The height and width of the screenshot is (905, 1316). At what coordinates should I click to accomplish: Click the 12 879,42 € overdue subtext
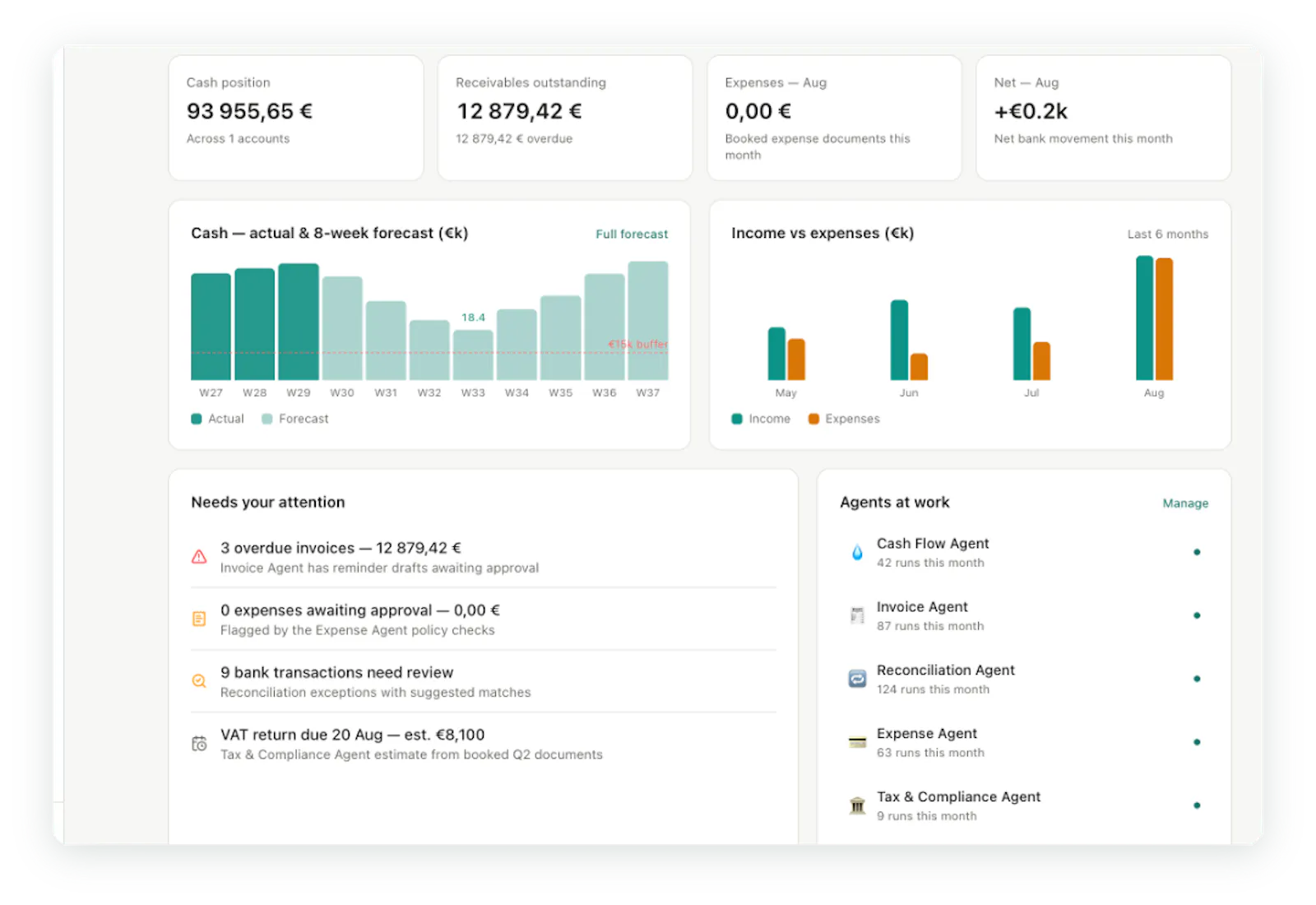514,139
